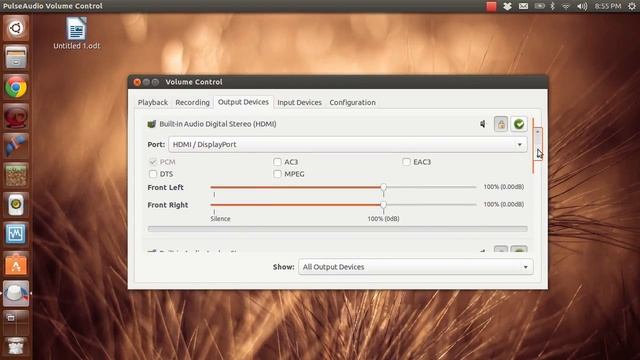The height and width of the screenshot is (360, 640).
Task: Set HDMI device as fallback with green checkmark
Action: pyautogui.click(x=519, y=124)
